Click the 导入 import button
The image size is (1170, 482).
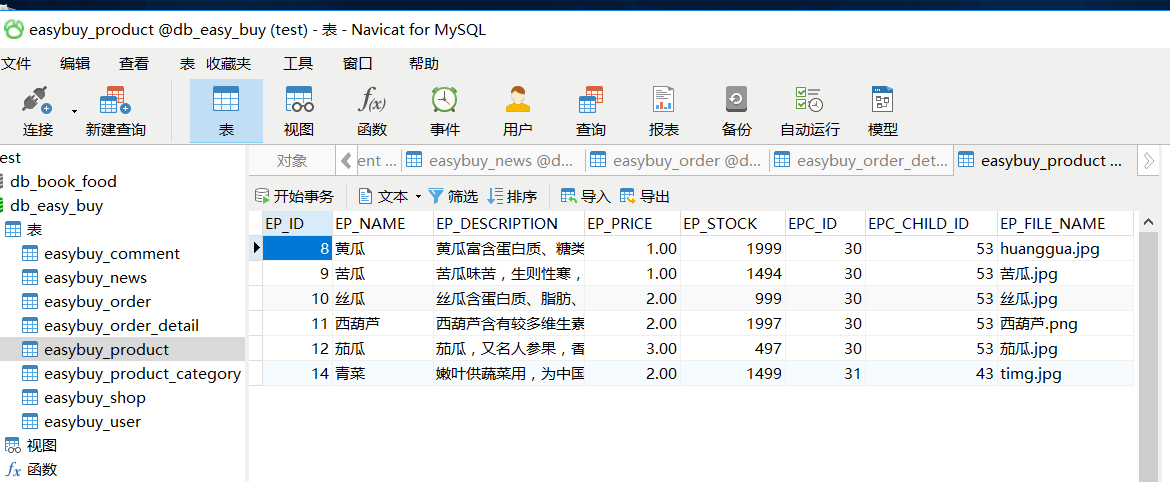pos(586,197)
